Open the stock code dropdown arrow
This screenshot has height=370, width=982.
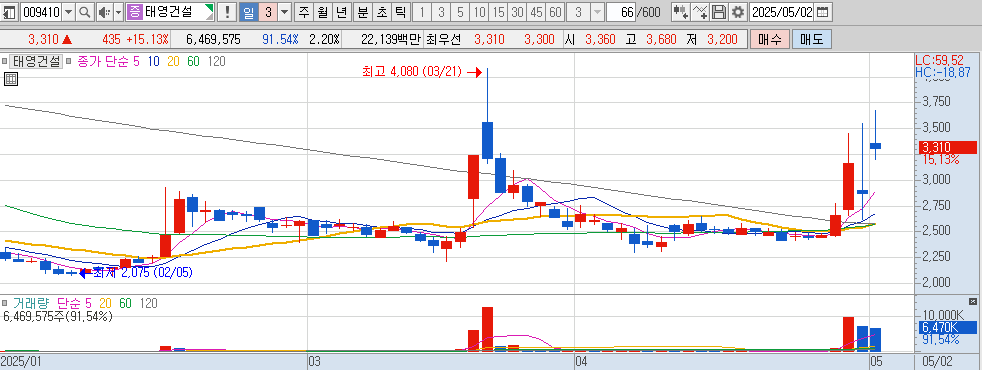click(68, 11)
